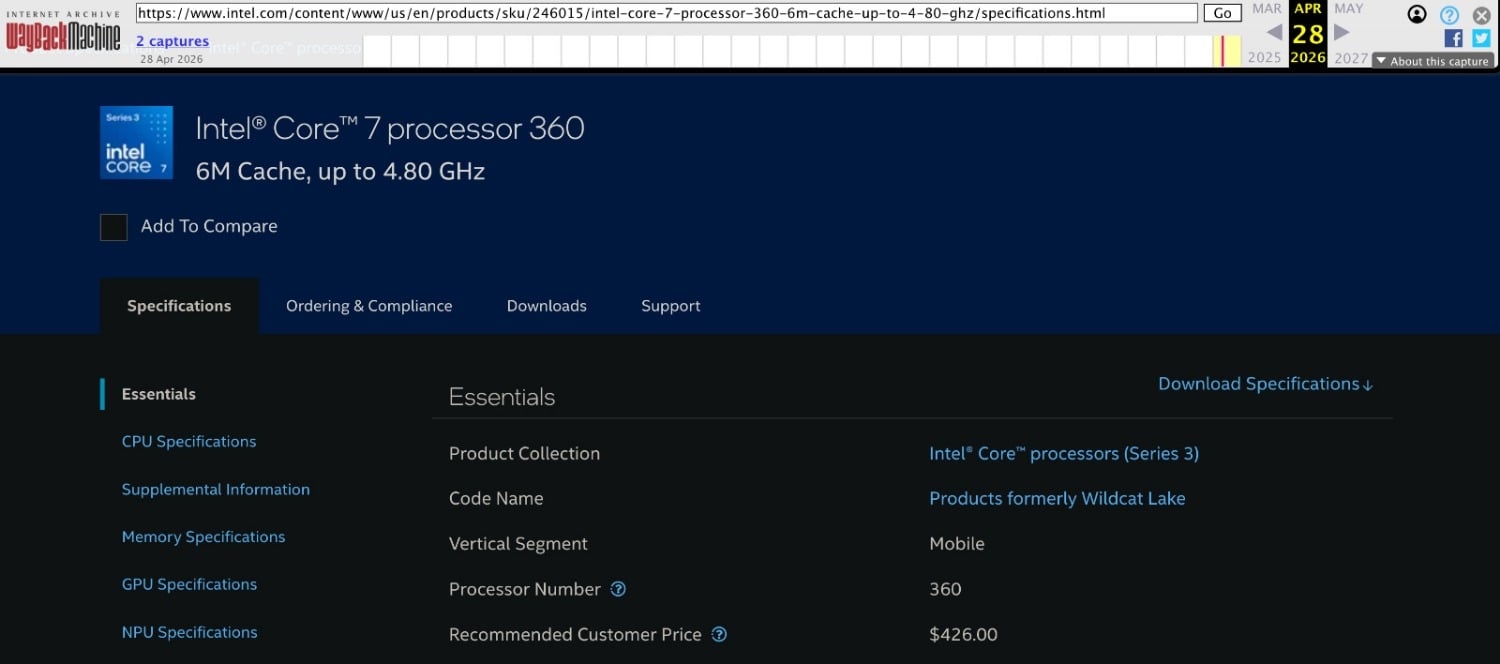Click the Wayback Machine logo
The image size is (1500, 664).
[x=63, y=32]
